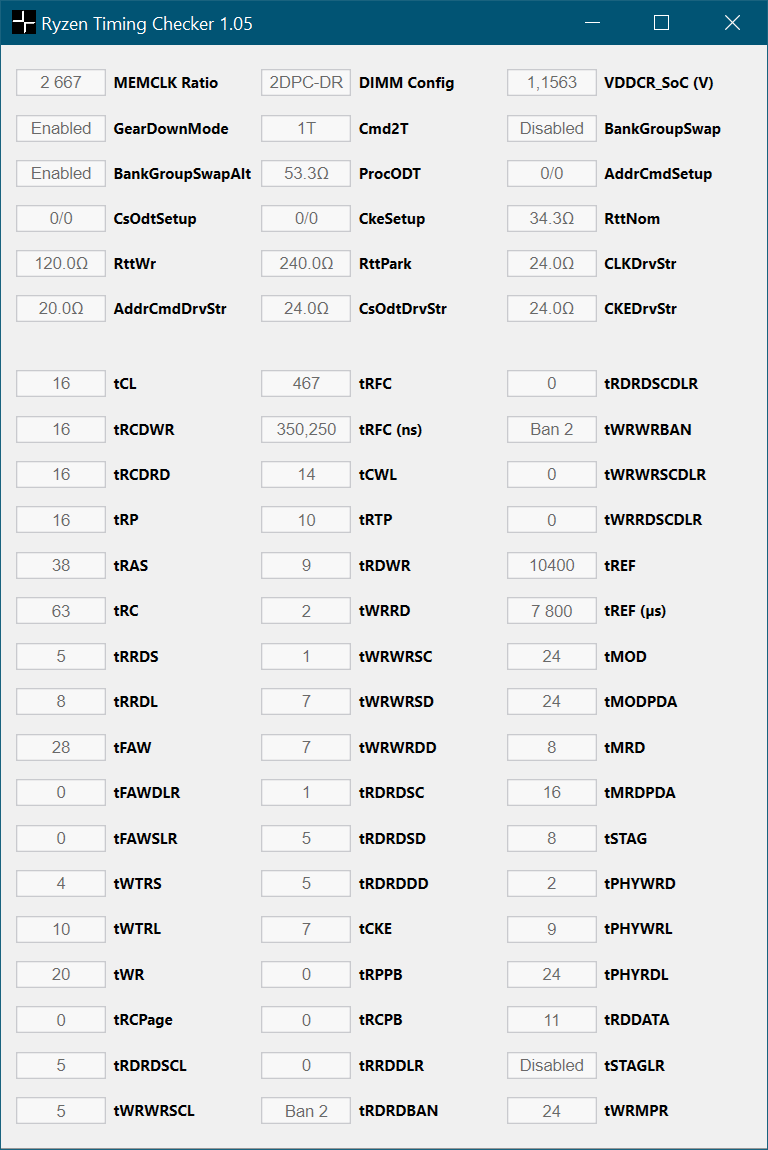Close the Ryzen Timing Checker window
The height and width of the screenshot is (1150, 768).
pyautogui.click(x=732, y=23)
